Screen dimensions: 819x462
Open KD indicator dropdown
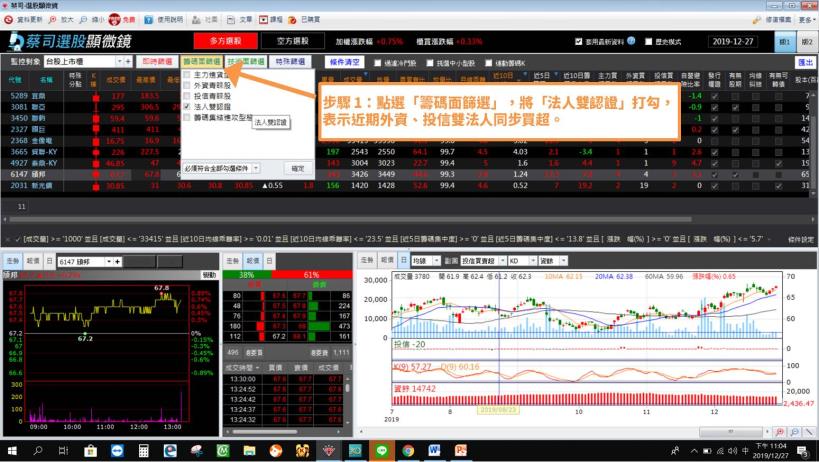(x=533, y=260)
